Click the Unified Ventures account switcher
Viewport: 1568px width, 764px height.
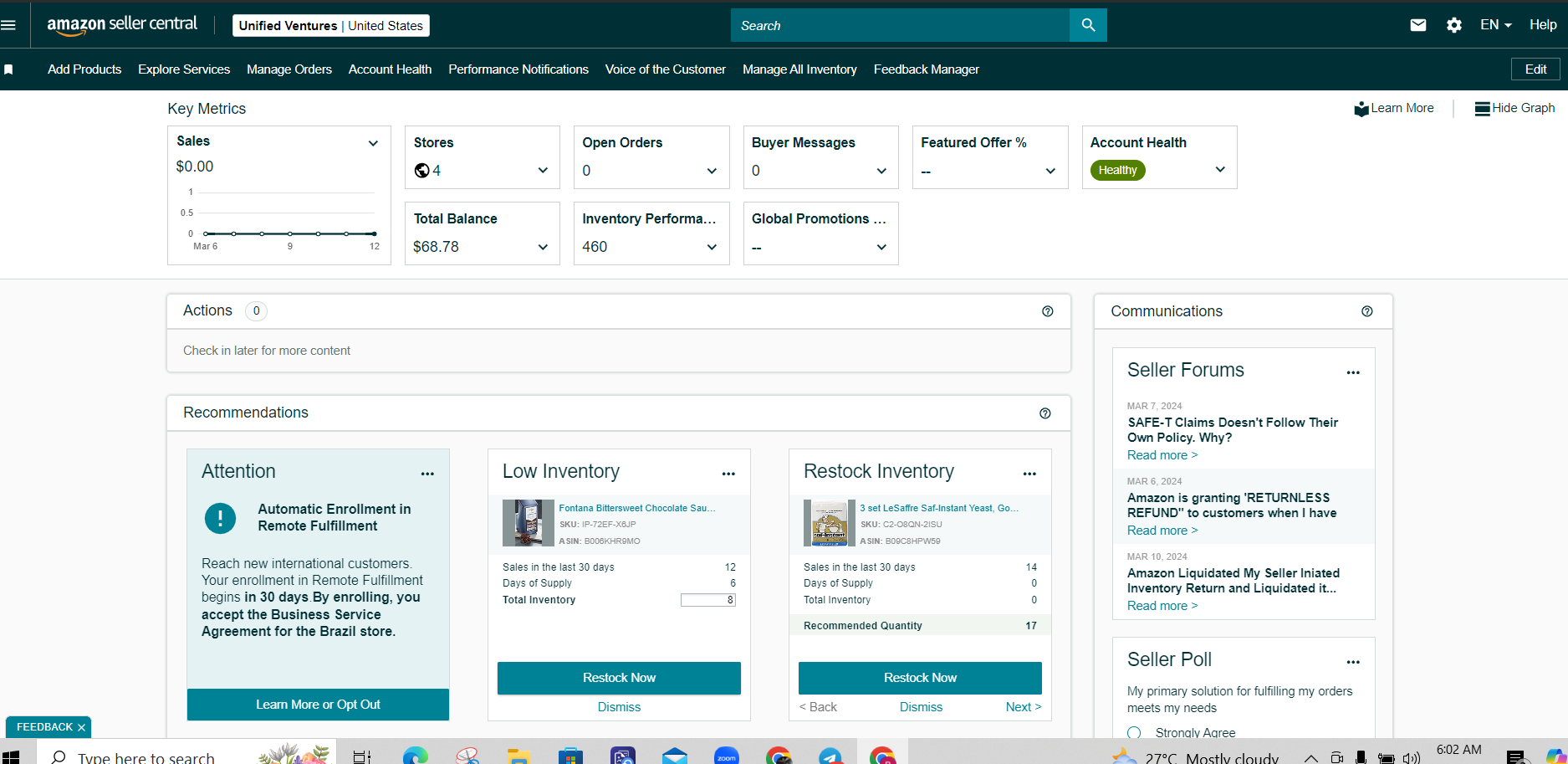[x=331, y=26]
